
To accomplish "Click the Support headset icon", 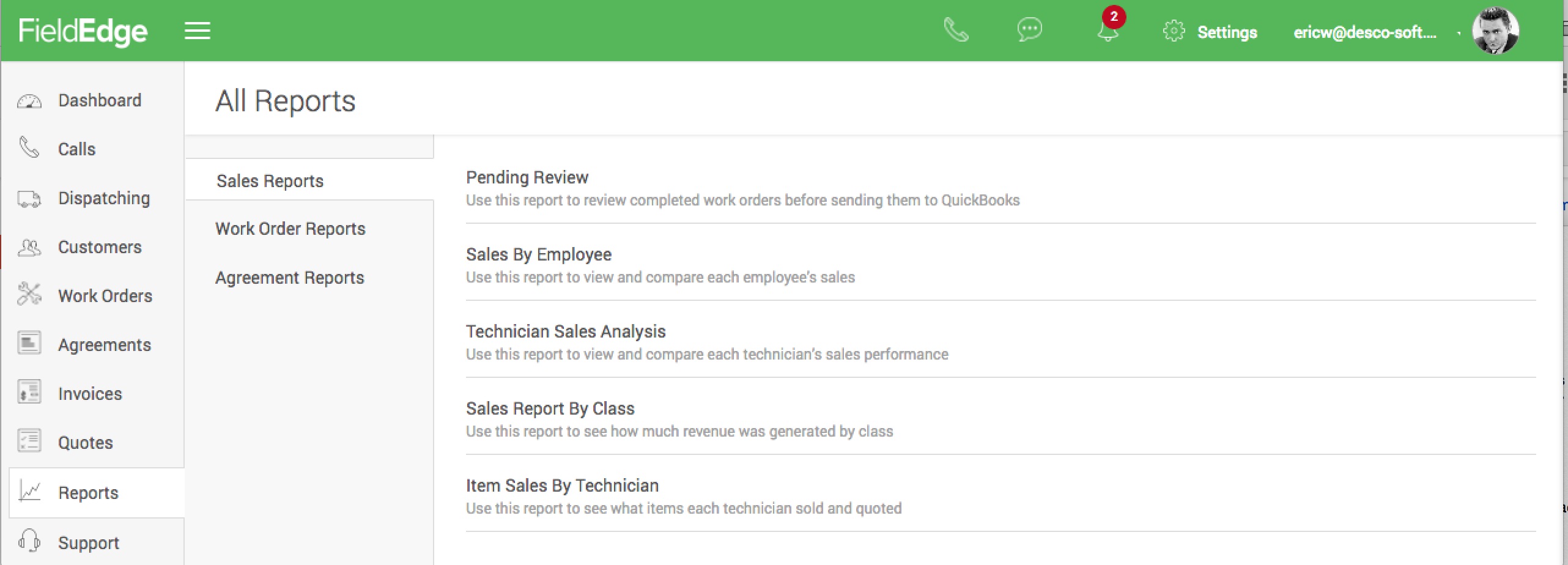I will point(29,541).
